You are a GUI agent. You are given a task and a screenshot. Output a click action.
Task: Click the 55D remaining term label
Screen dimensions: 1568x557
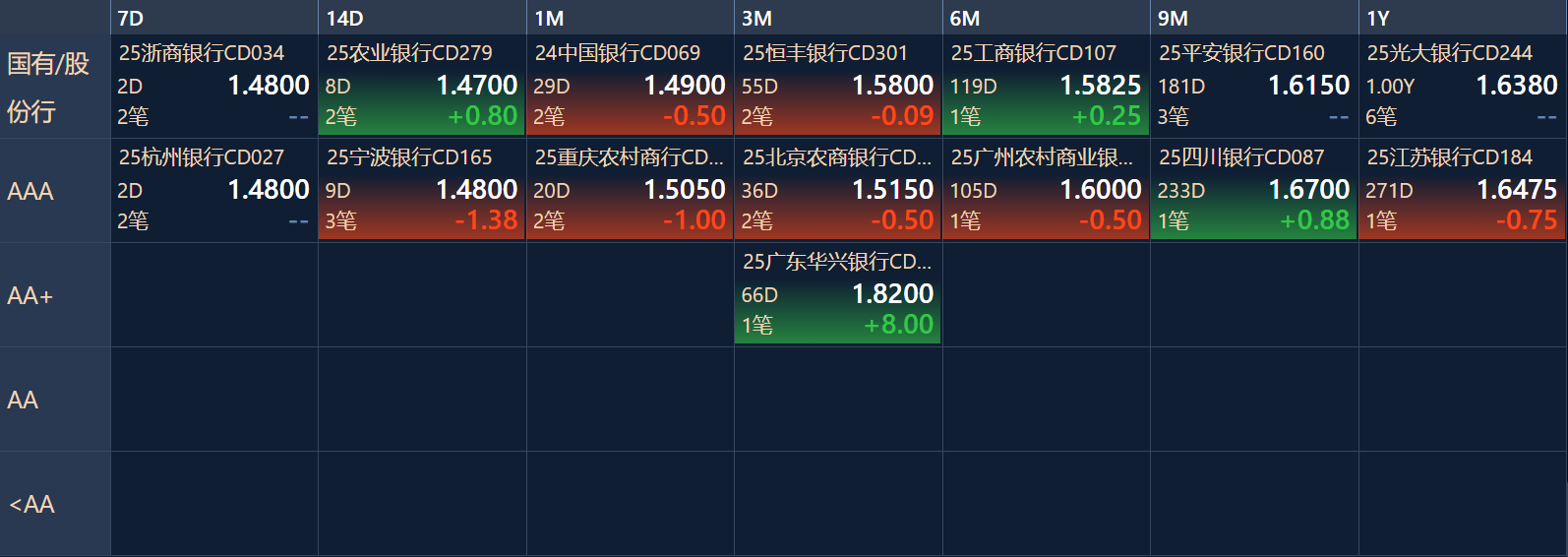759,87
